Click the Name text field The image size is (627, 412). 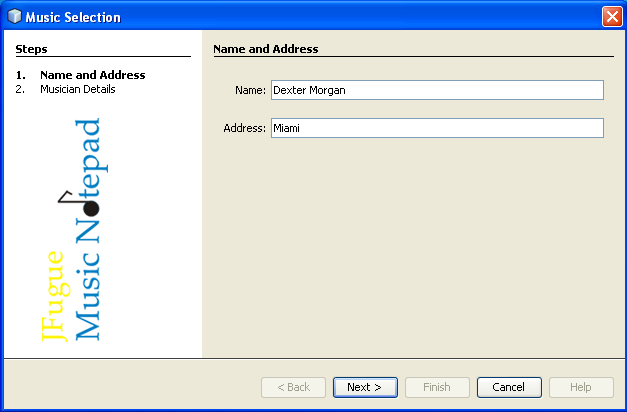click(x=437, y=90)
